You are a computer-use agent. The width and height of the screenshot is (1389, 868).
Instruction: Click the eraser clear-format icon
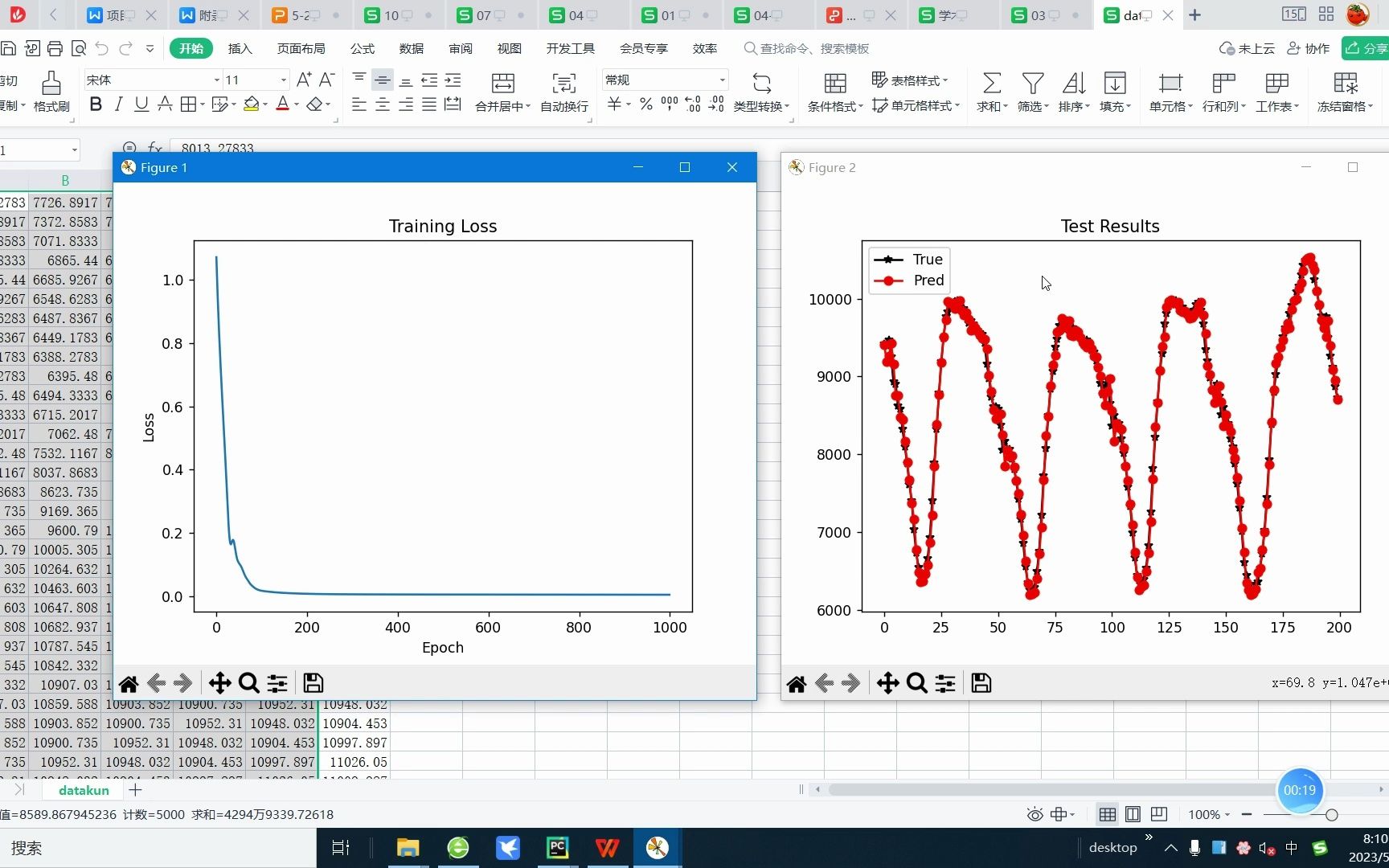coord(314,104)
